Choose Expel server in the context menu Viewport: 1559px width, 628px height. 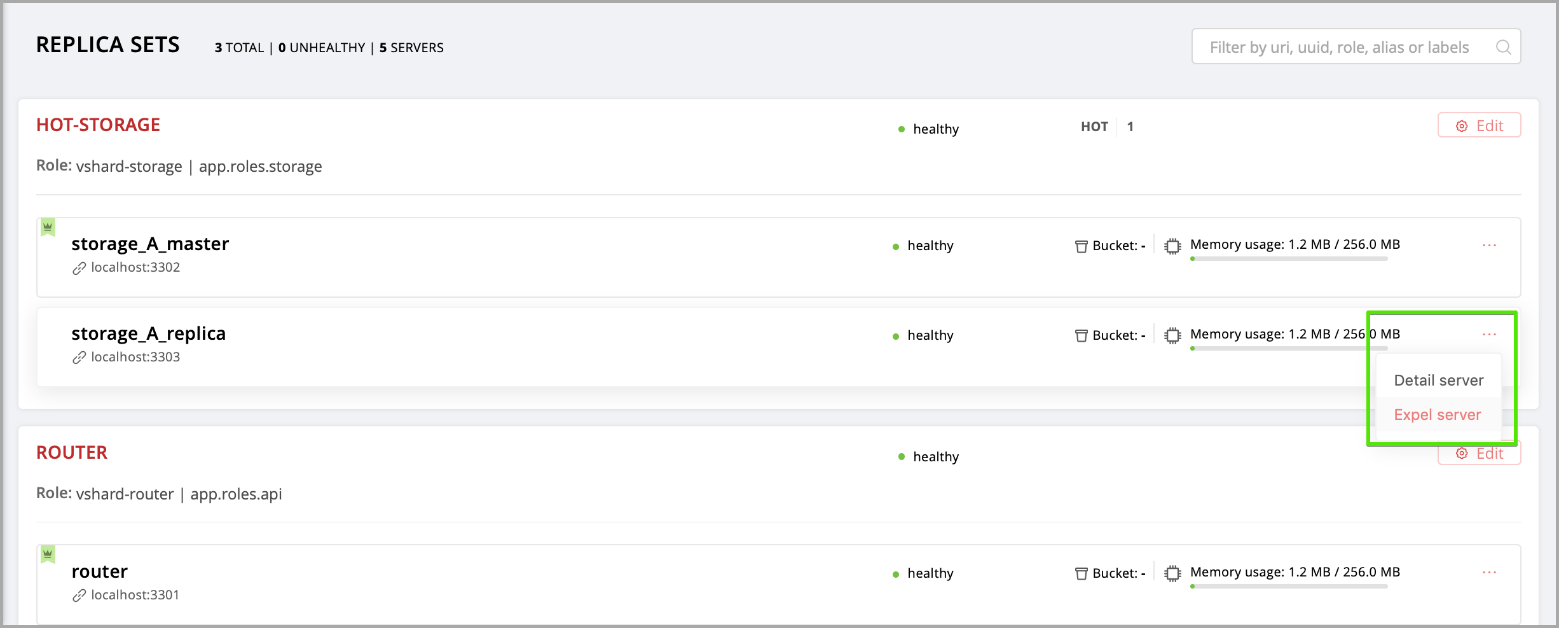(x=1437, y=415)
